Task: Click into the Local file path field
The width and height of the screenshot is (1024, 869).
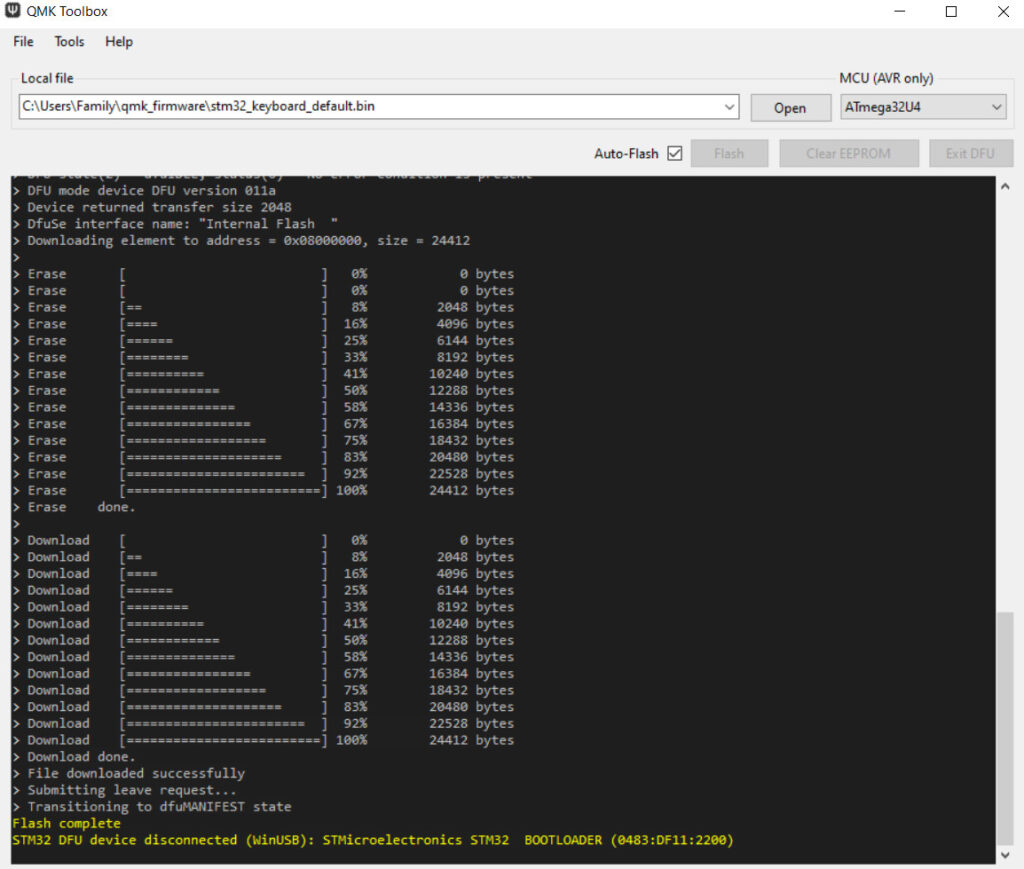Action: click(370, 106)
